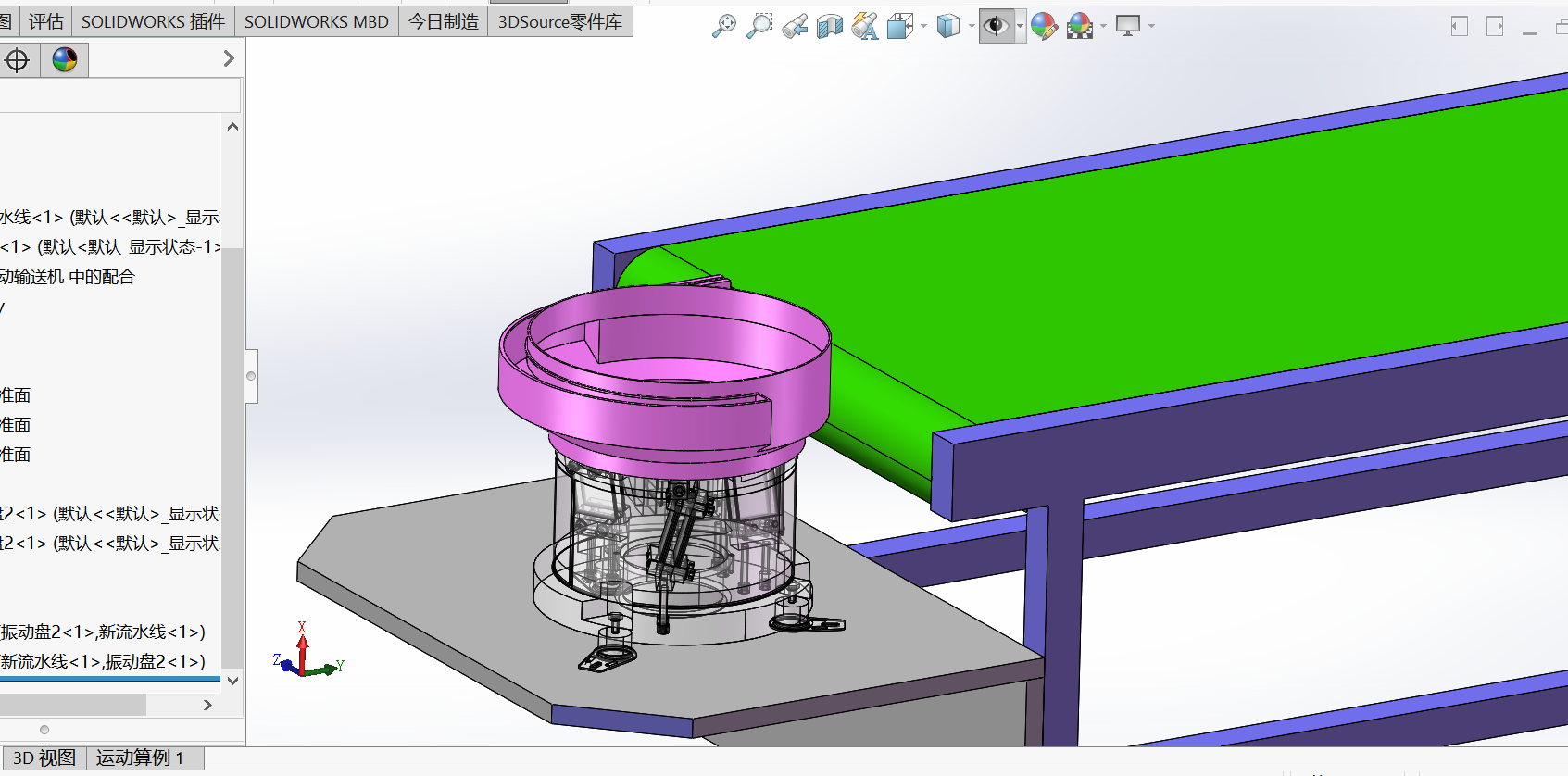The height and width of the screenshot is (776, 1568).
Task: Switch to SOLIDWORKS MBD tab
Action: point(317,21)
